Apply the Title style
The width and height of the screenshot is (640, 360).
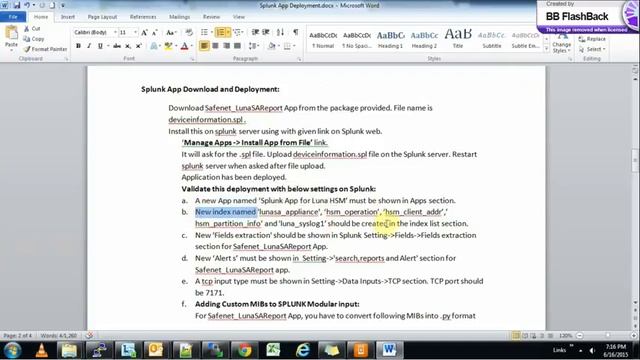click(458, 40)
